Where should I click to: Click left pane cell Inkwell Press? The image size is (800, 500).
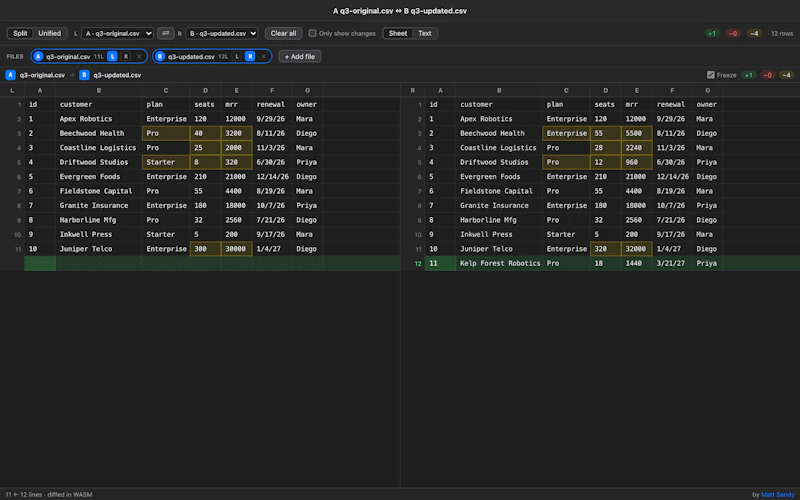99,235
